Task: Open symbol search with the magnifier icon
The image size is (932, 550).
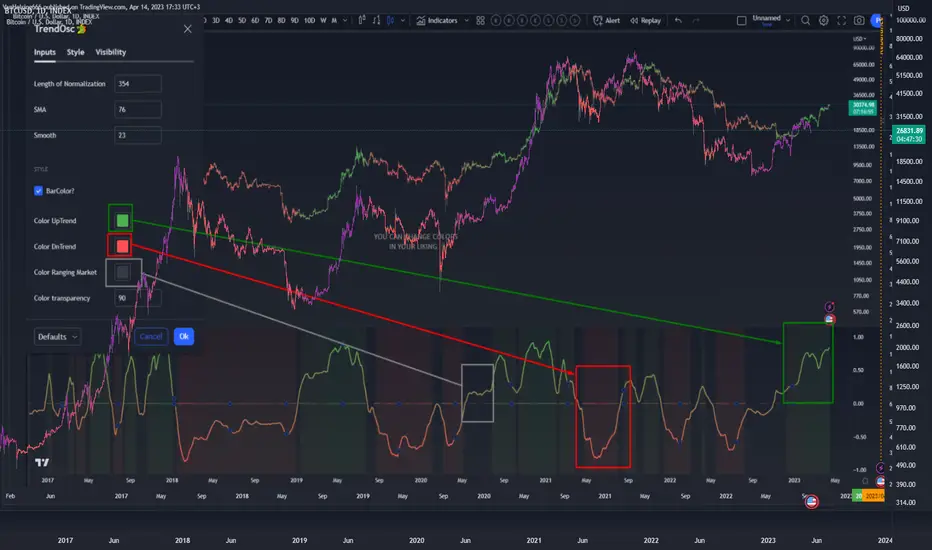Action: (805, 21)
